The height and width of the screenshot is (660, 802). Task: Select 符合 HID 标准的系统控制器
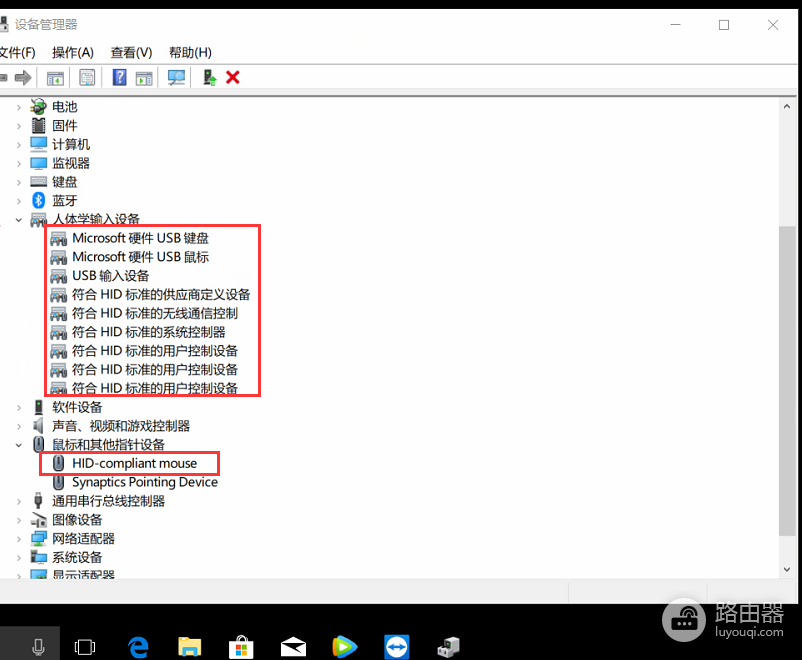point(148,332)
